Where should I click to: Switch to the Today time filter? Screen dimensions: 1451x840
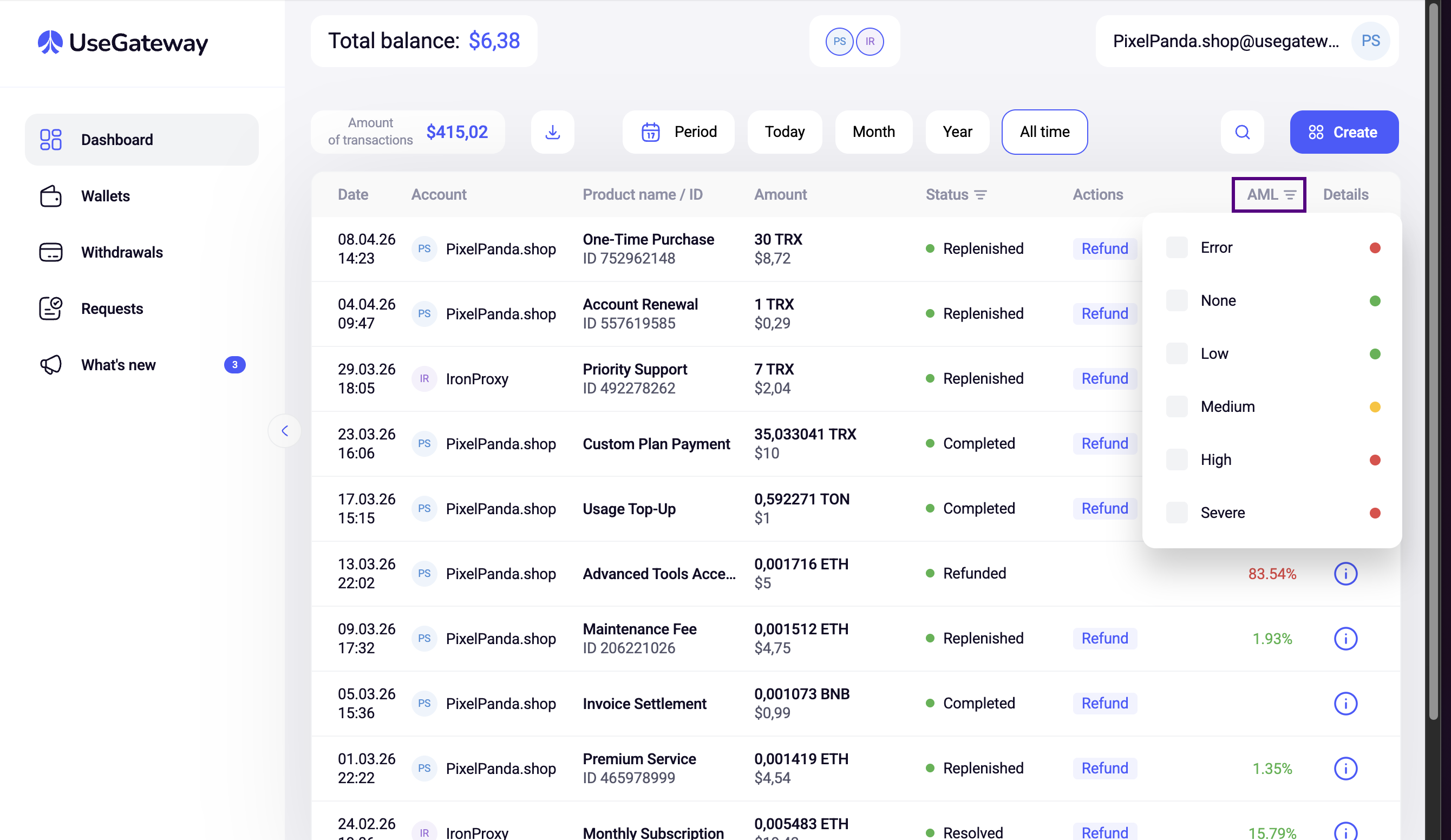[x=784, y=132]
